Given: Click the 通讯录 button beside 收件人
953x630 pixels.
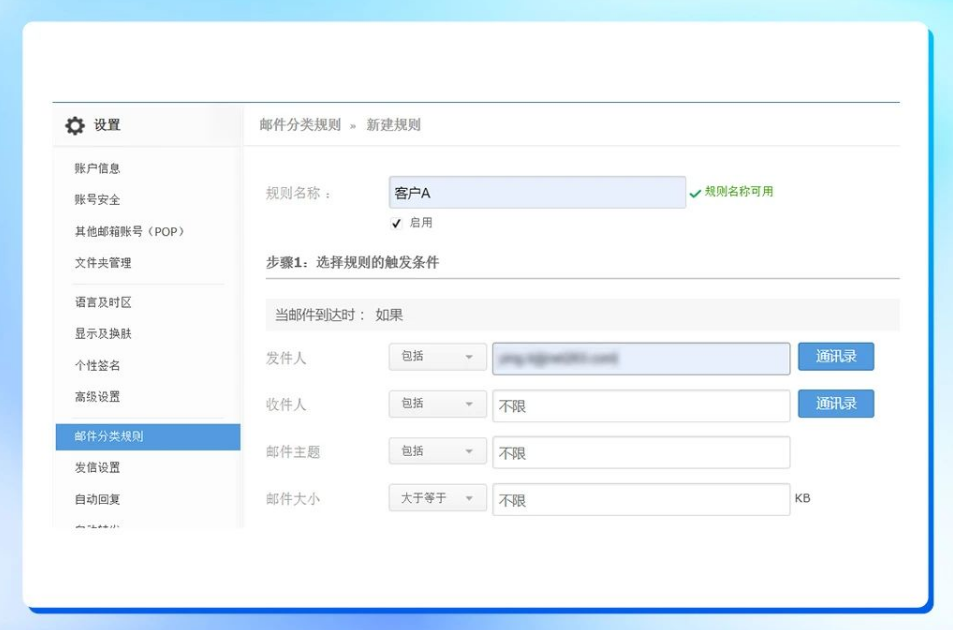Looking at the screenshot, I should (x=836, y=403).
